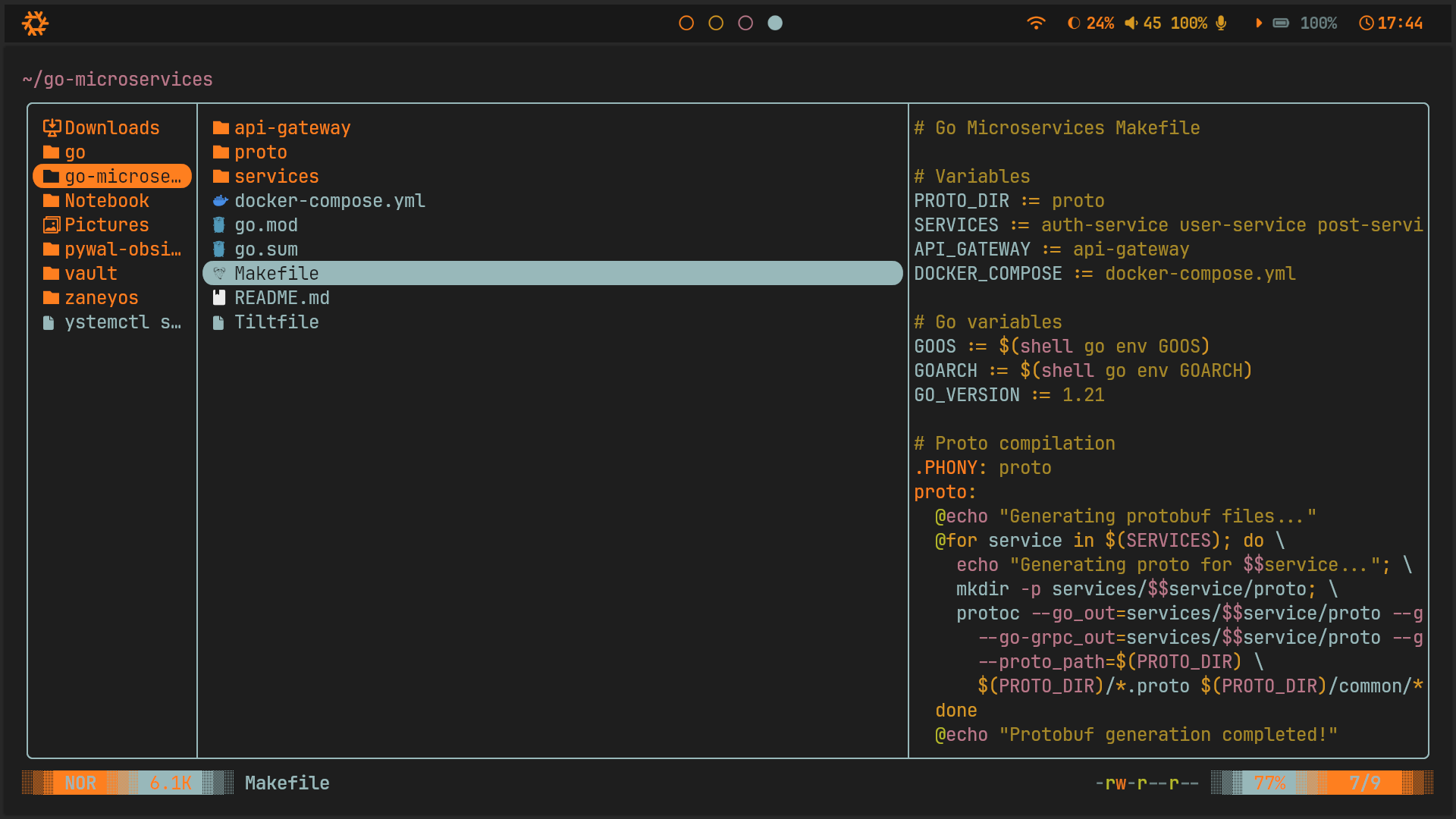Select the ystemctl s… file icon
The height and width of the screenshot is (819, 1456).
[x=49, y=323]
